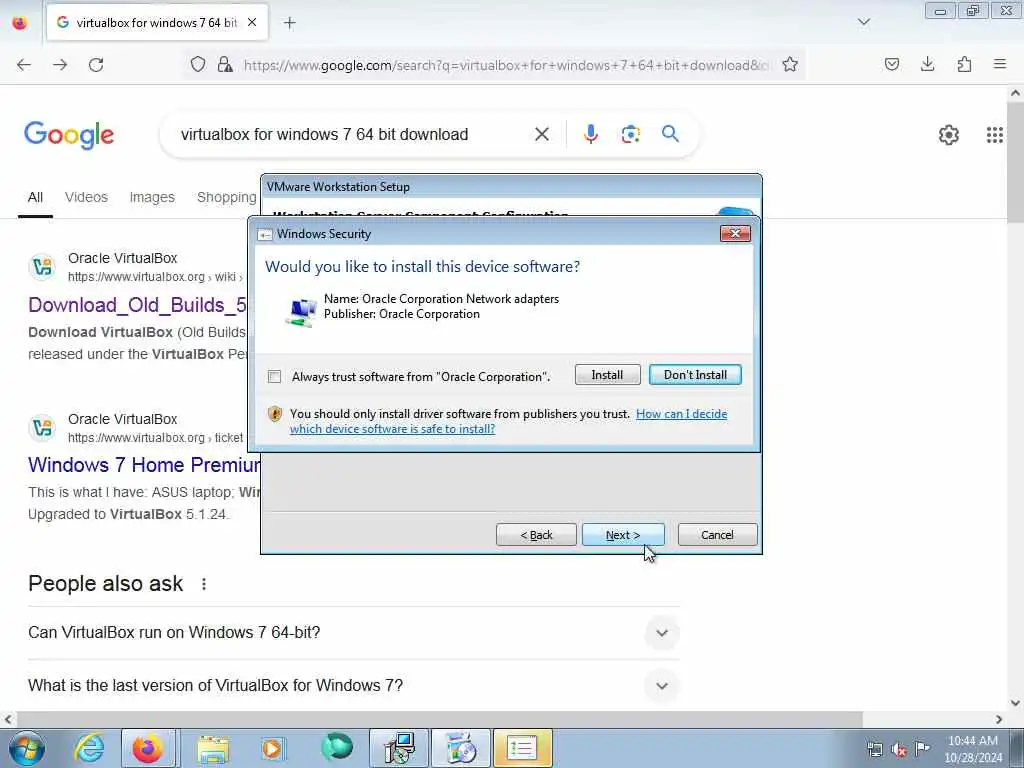
Task: Cancel the VMware Workstation Setup
Action: coord(718,535)
